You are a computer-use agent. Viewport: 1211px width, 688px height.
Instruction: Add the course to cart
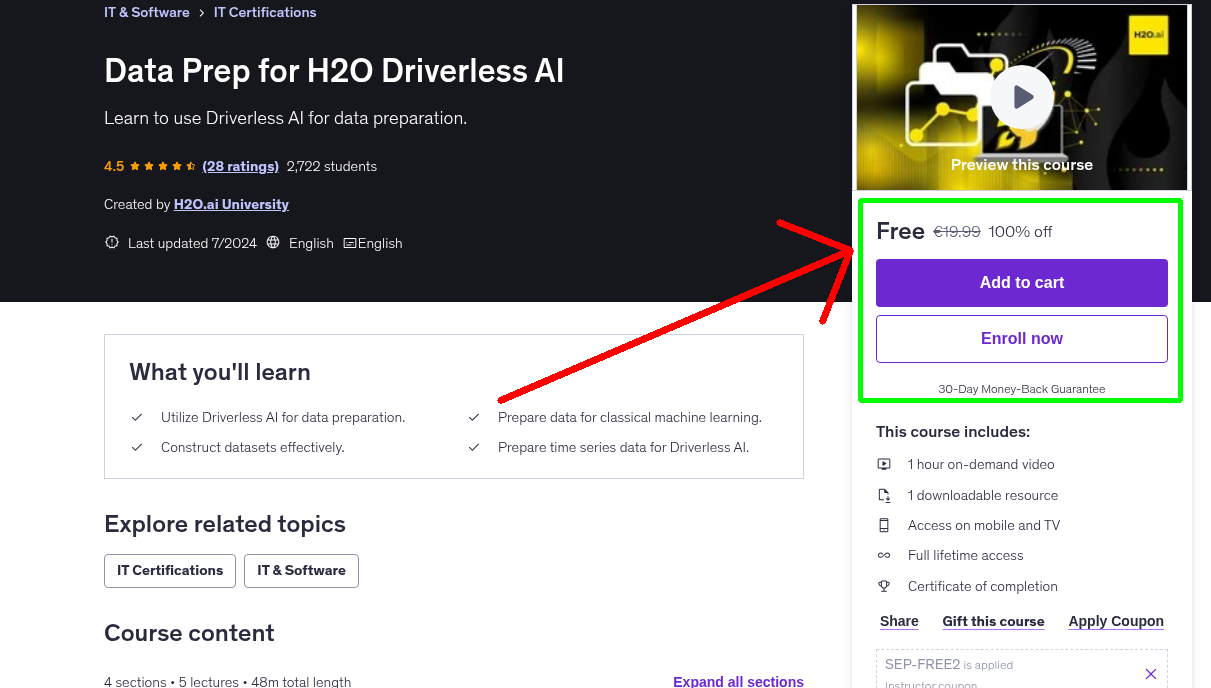[x=1021, y=283]
